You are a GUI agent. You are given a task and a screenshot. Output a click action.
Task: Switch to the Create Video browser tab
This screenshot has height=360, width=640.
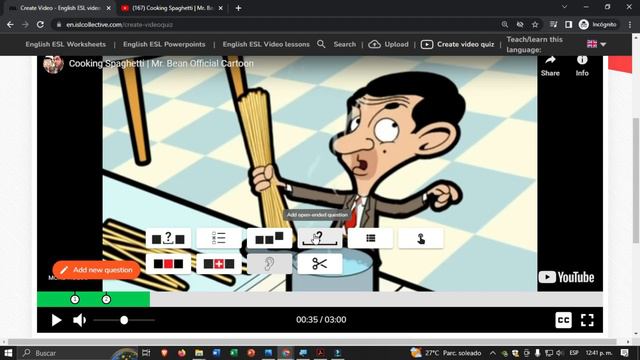click(x=60, y=8)
